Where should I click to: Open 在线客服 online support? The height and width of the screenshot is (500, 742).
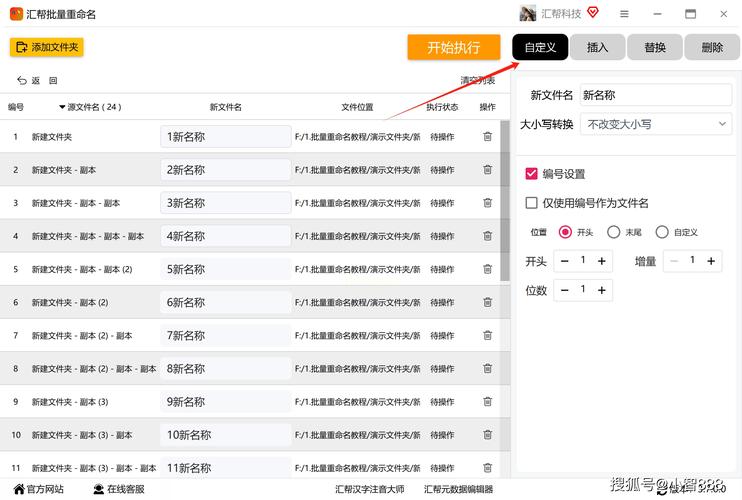point(118,489)
